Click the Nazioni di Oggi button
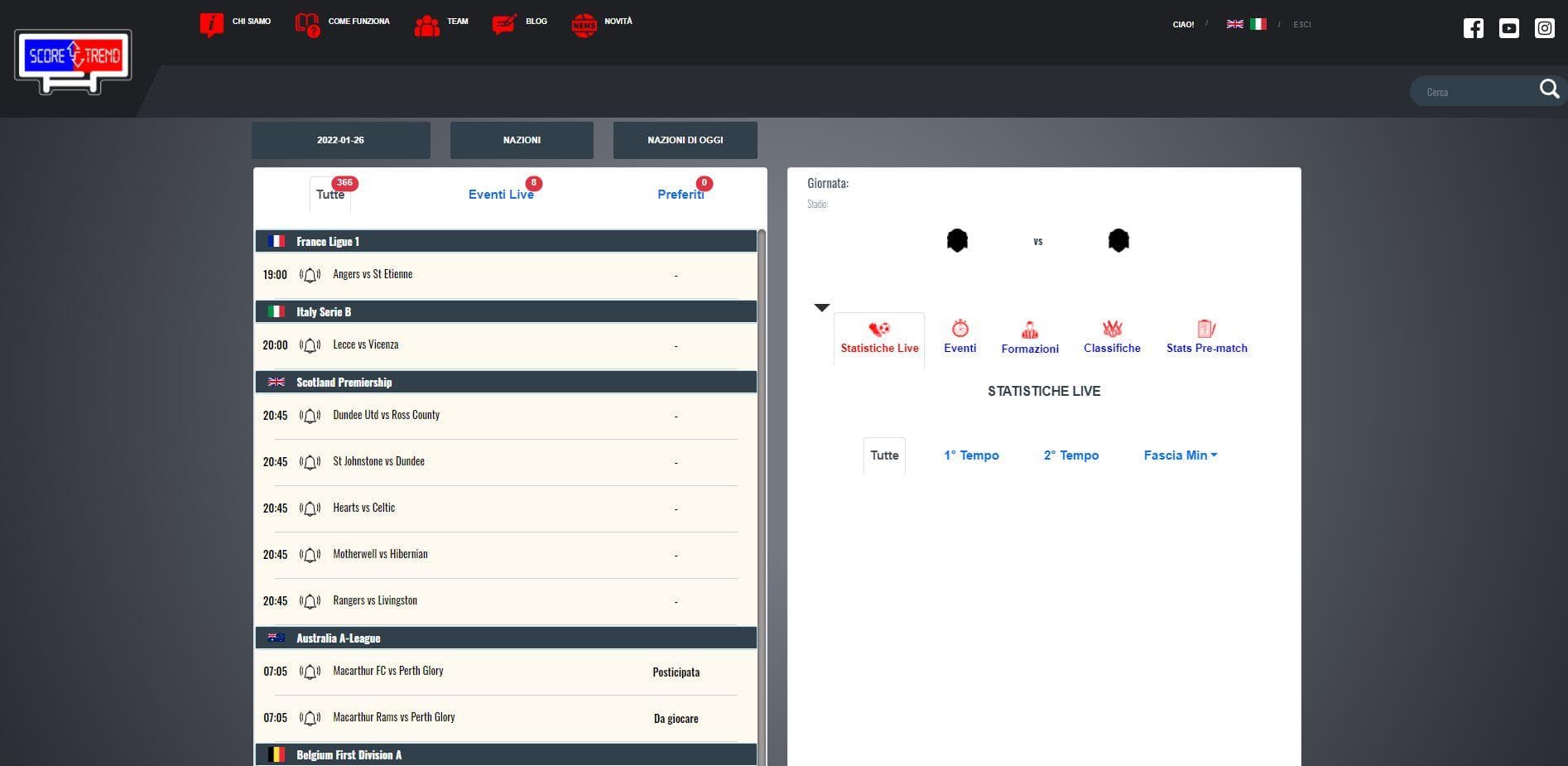This screenshot has width=1568, height=766. (685, 140)
